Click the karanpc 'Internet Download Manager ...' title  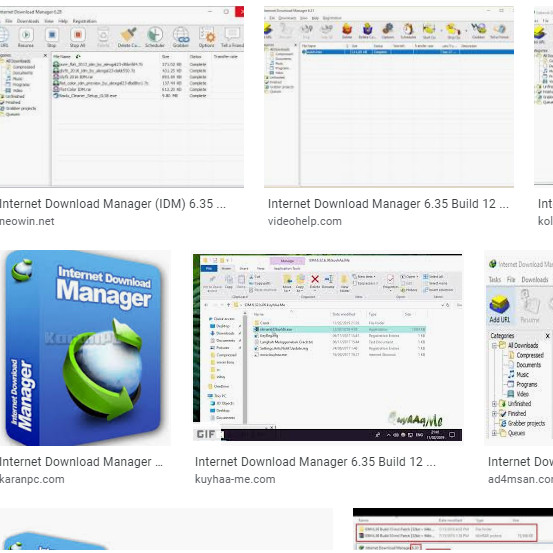pyautogui.click(x=81, y=462)
